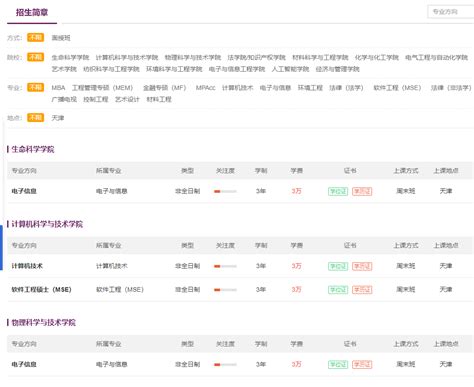474x387 pixels.
Task: Choose 法律 (法学) major filter
Action: pos(346,88)
